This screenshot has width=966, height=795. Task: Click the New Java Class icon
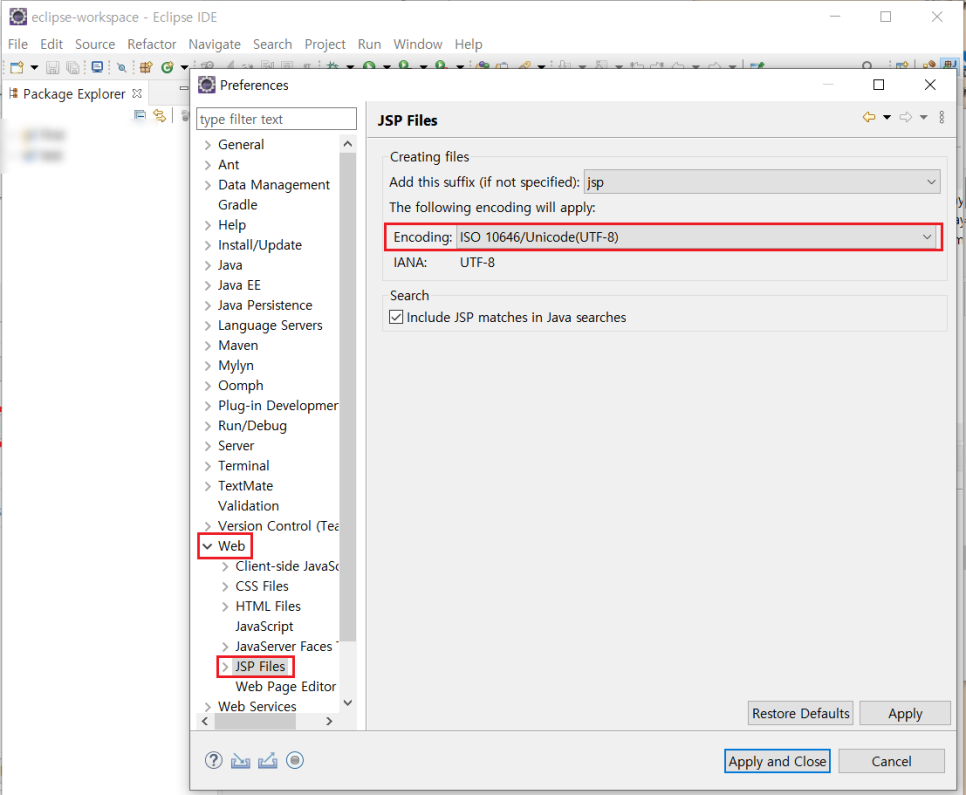(x=167, y=67)
